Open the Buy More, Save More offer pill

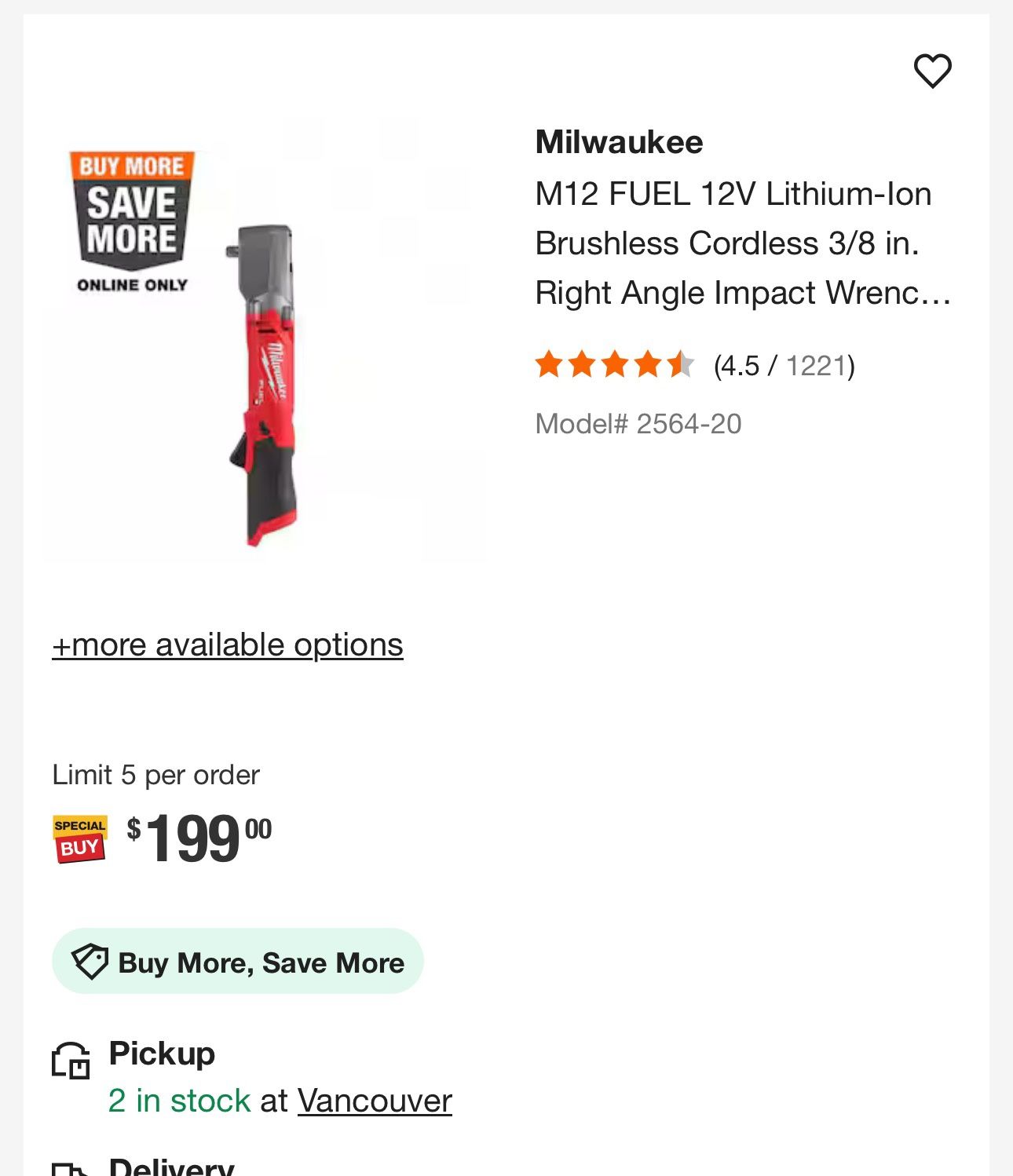238,962
